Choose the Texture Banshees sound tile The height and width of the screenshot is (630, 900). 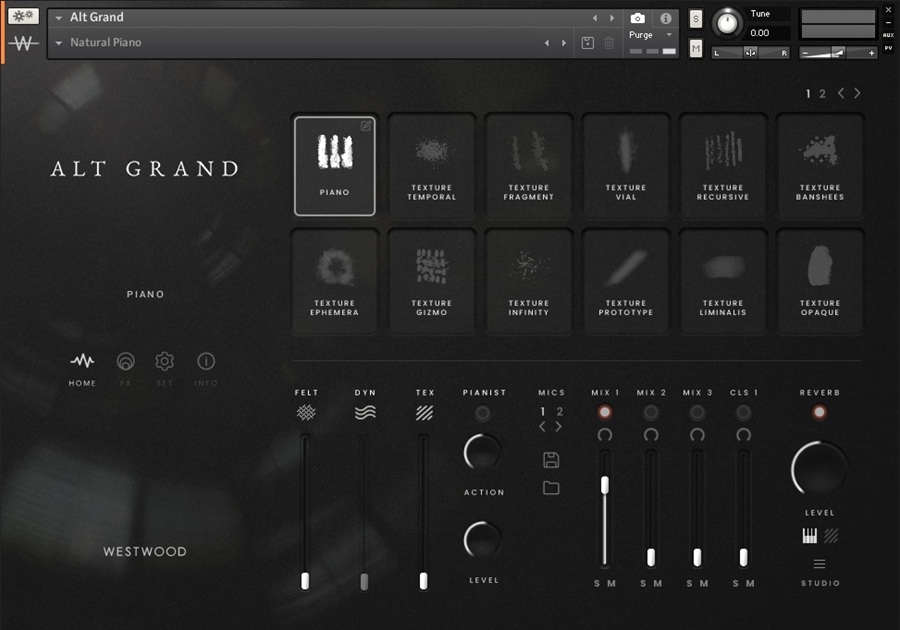pos(819,165)
